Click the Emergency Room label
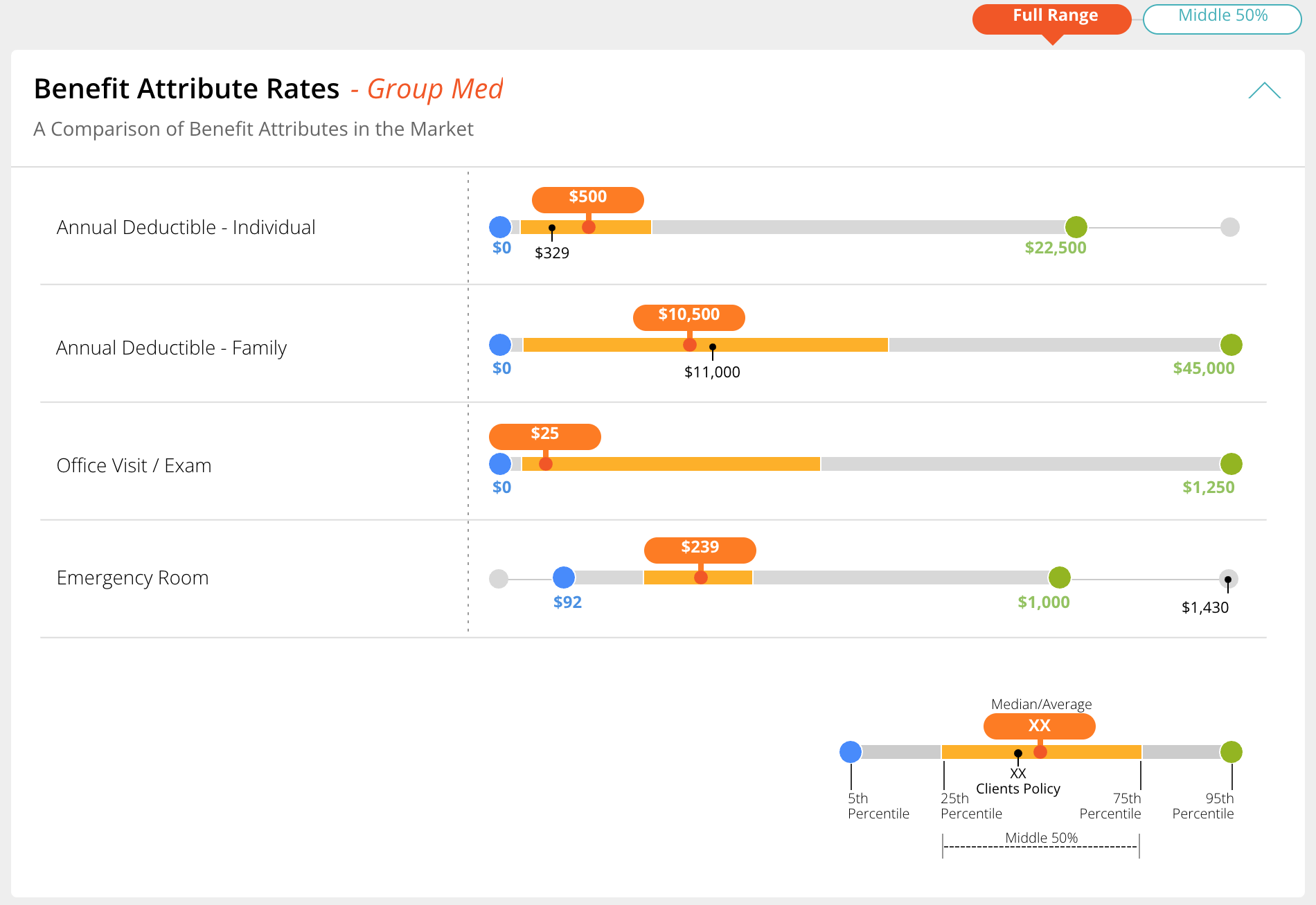This screenshot has width=1316, height=905. 132,577
